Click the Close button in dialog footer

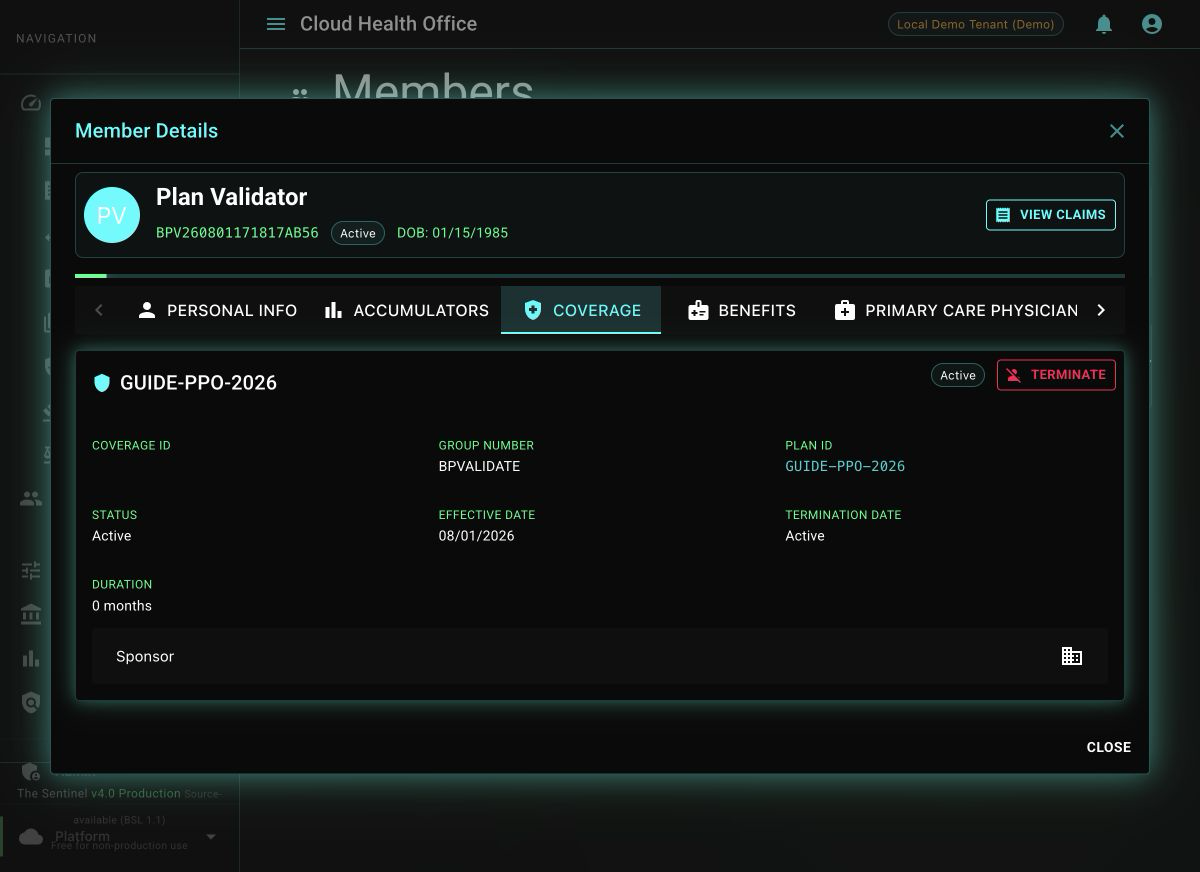[1109, 747]
